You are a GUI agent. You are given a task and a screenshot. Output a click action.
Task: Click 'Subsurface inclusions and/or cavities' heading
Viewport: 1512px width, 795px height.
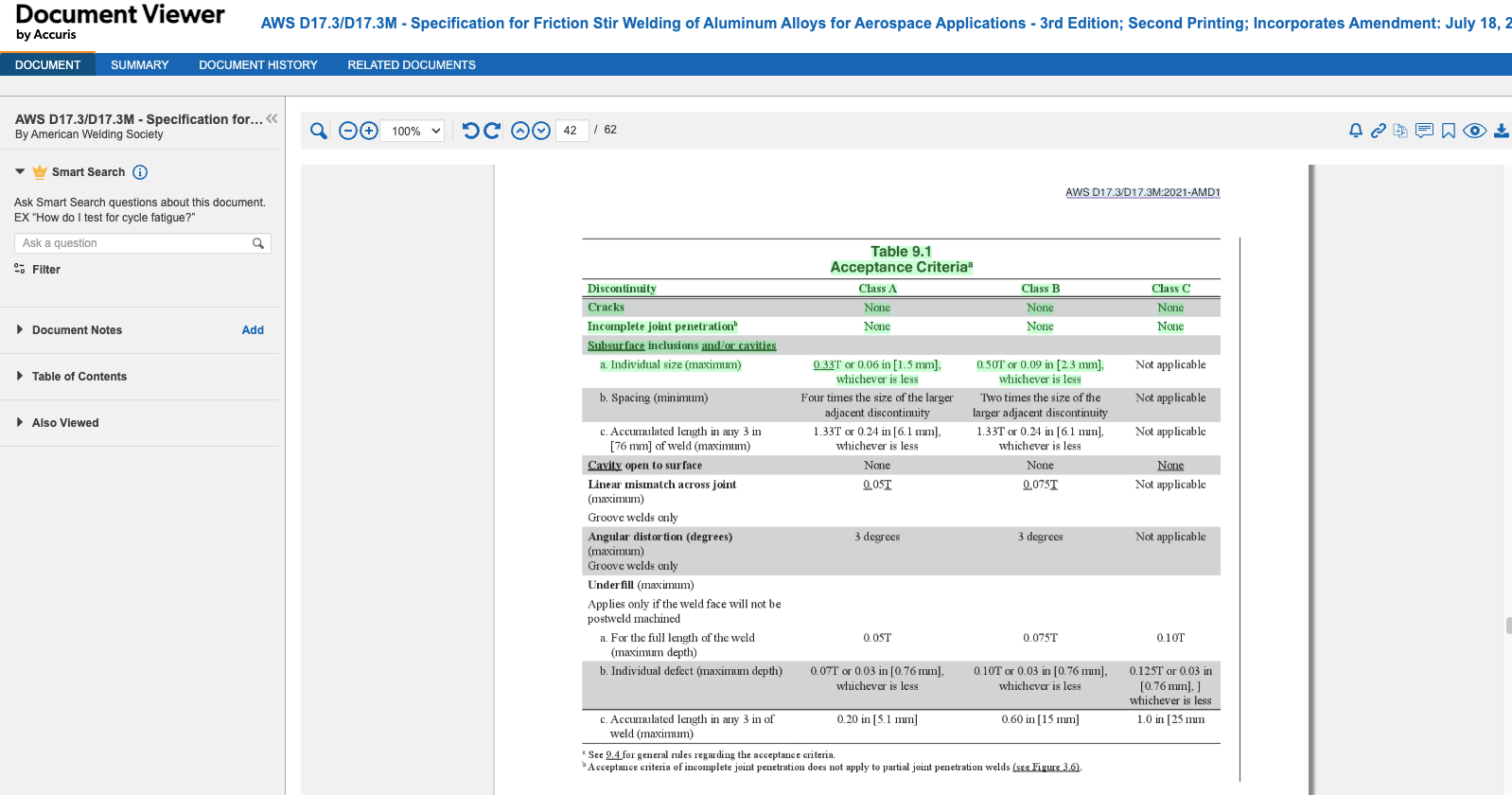(x=681, y=345)
